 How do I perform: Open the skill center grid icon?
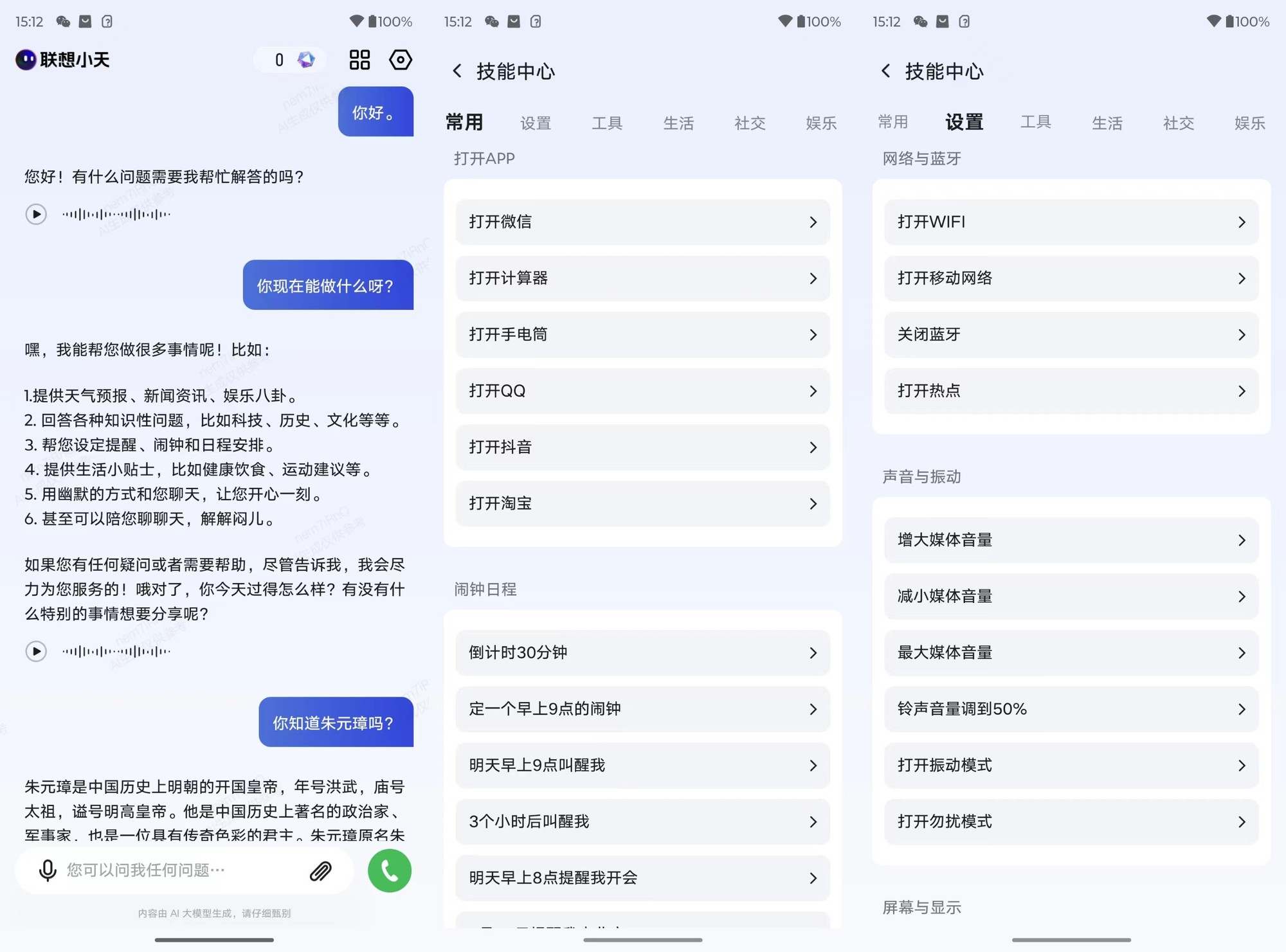[x=359, y=60]
